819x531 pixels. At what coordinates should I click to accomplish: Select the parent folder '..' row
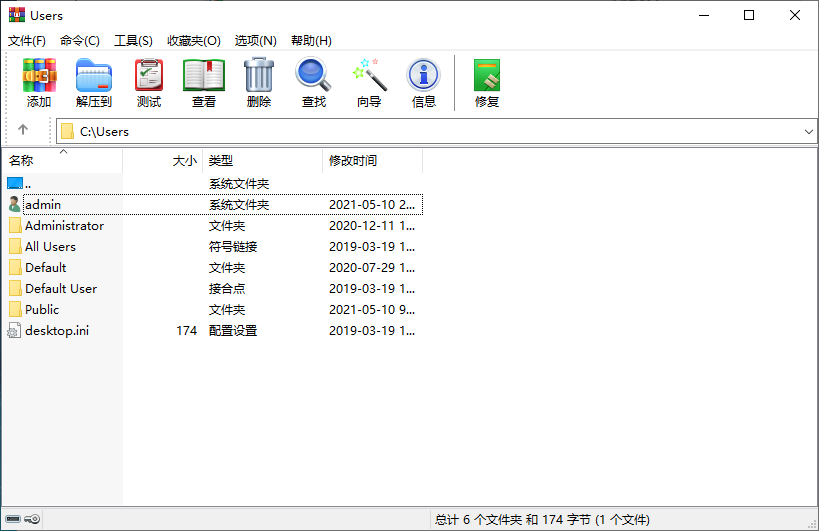click(x=214, y=183)
